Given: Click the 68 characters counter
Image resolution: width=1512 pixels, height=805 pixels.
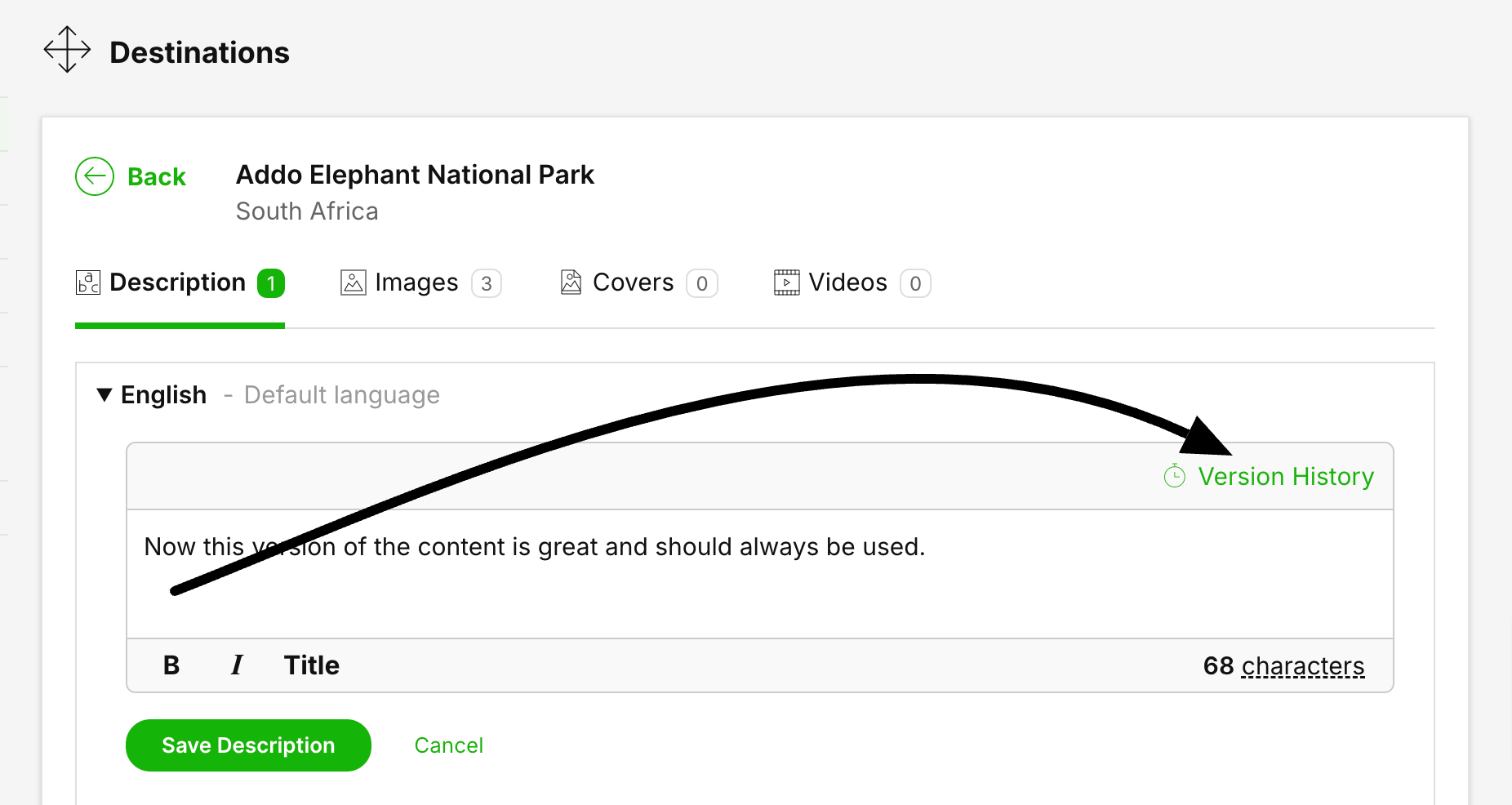Looking at the screenshot, I should pyautogui.click(x=1284, y=666).
